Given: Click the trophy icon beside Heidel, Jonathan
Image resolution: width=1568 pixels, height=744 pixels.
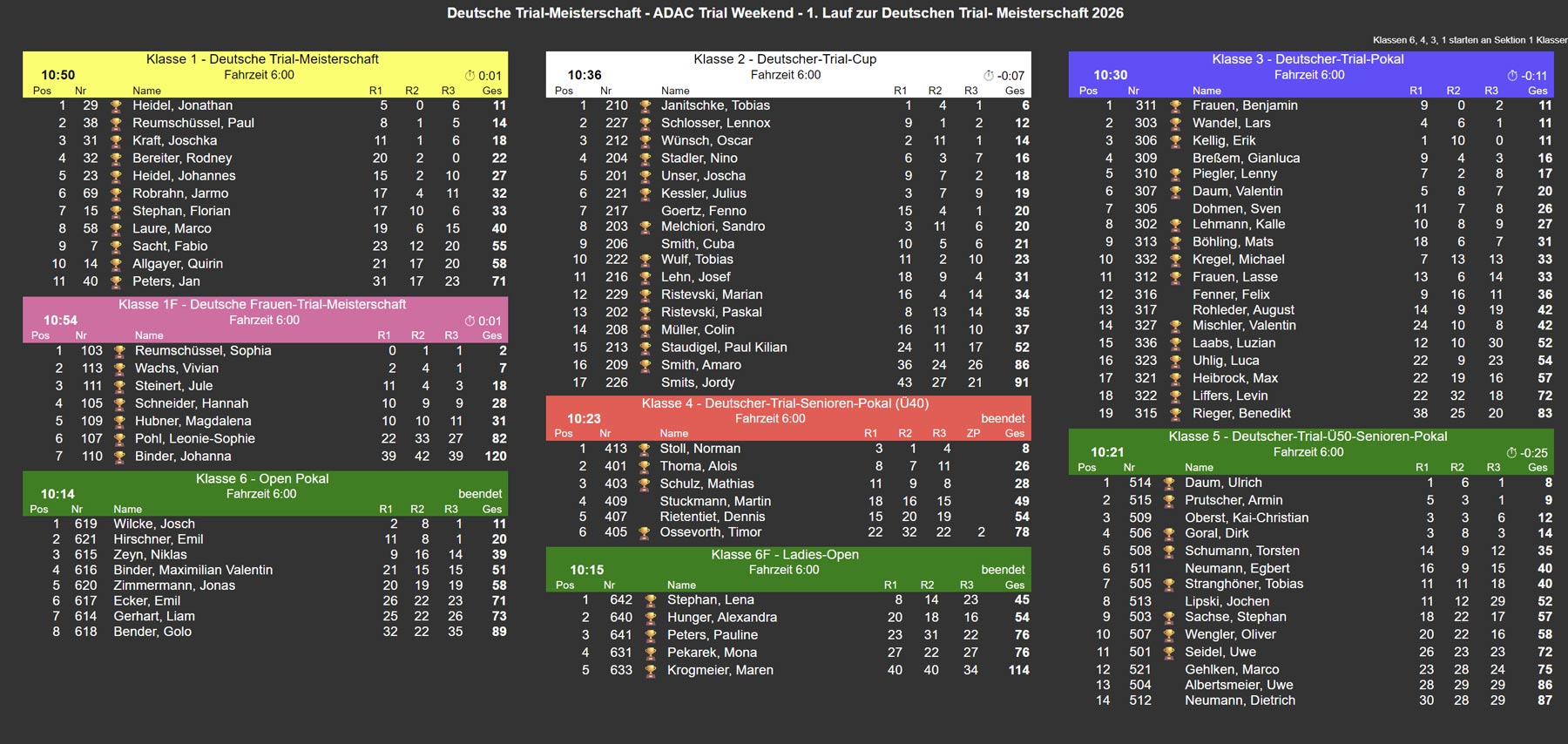Looking at the screenshot, I should point(116,106).
